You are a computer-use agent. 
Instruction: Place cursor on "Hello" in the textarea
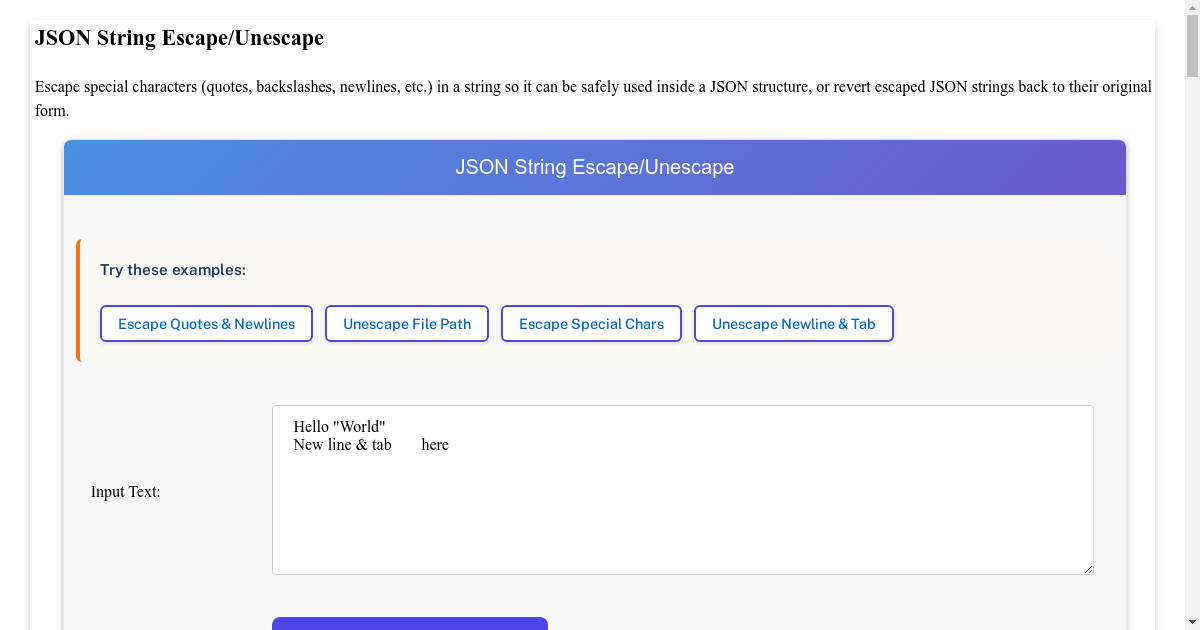[x=311, y=427]
